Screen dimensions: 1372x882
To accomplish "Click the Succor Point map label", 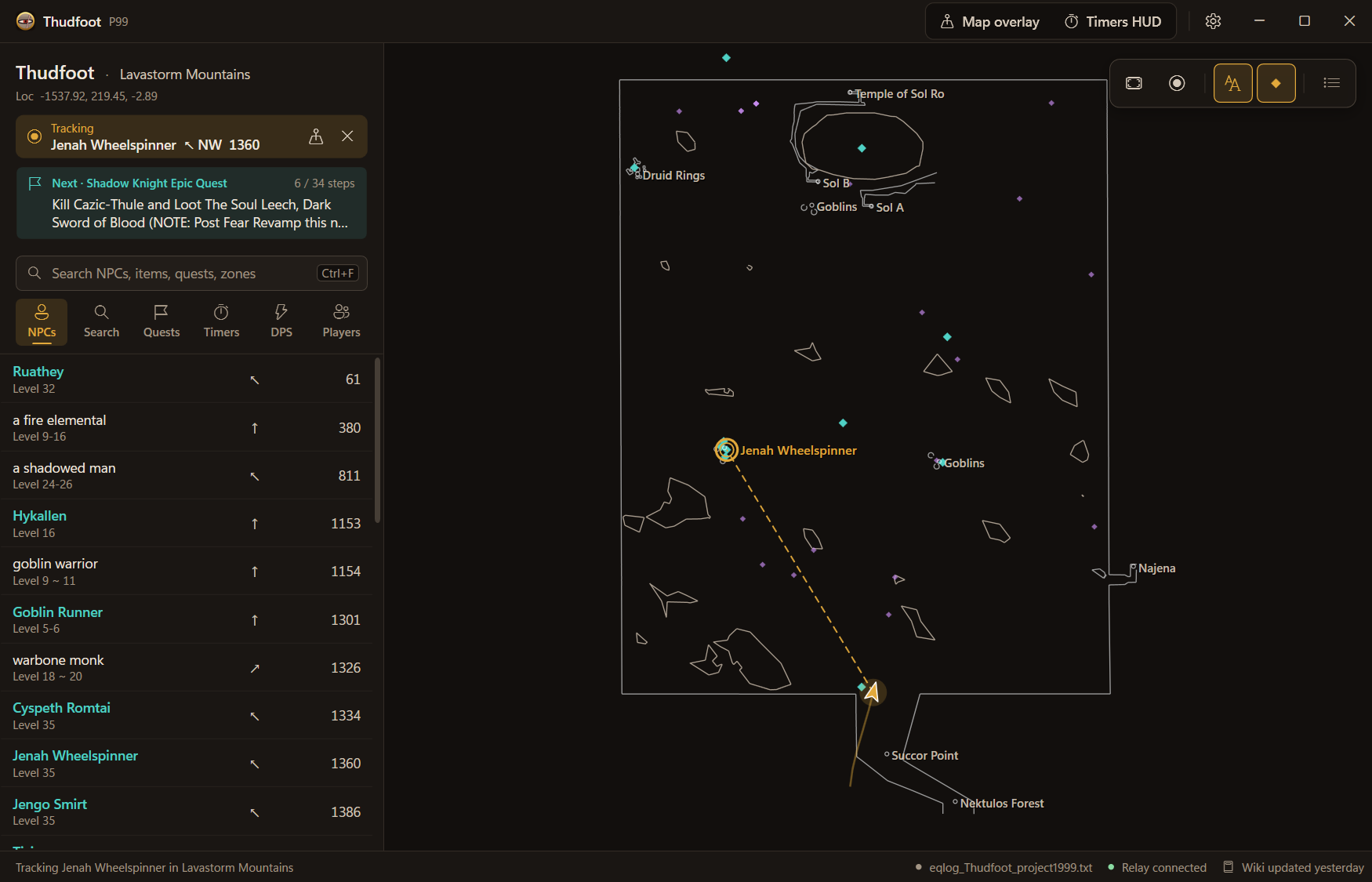I will [925, 756].
